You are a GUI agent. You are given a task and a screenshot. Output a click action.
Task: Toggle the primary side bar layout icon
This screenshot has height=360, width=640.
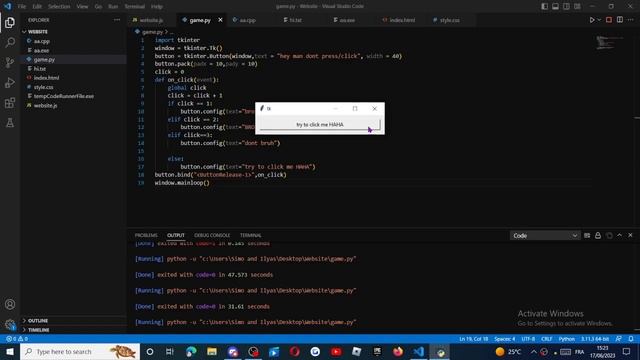pyautogui.click(x=544, y=6)
